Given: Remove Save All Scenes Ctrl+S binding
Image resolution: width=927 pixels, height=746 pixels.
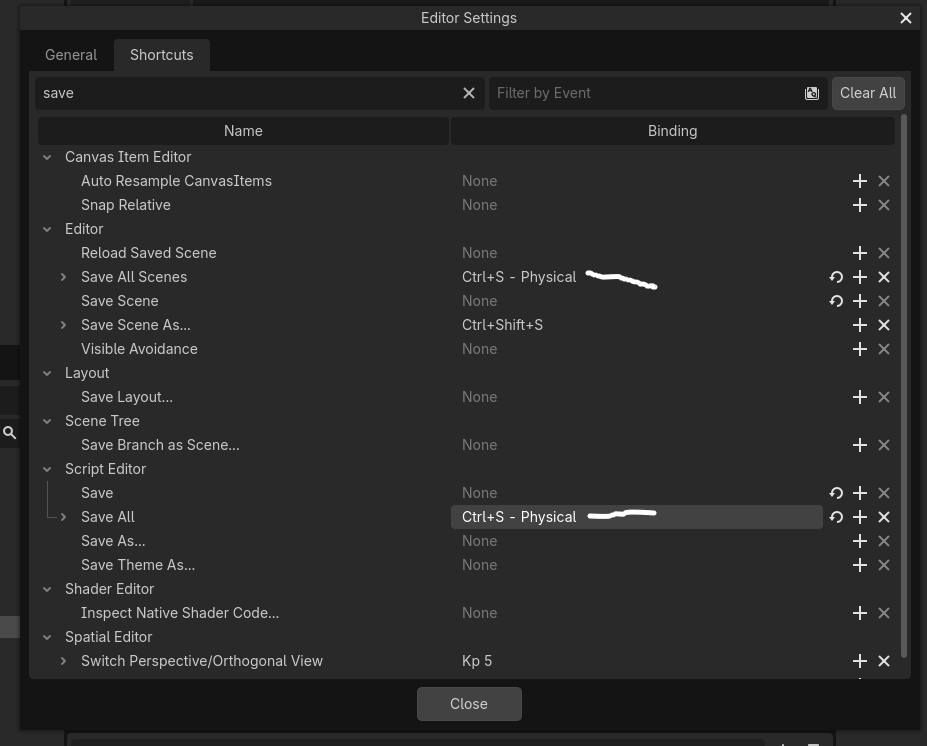Looking at the screenshot, I should click(884, 277).
